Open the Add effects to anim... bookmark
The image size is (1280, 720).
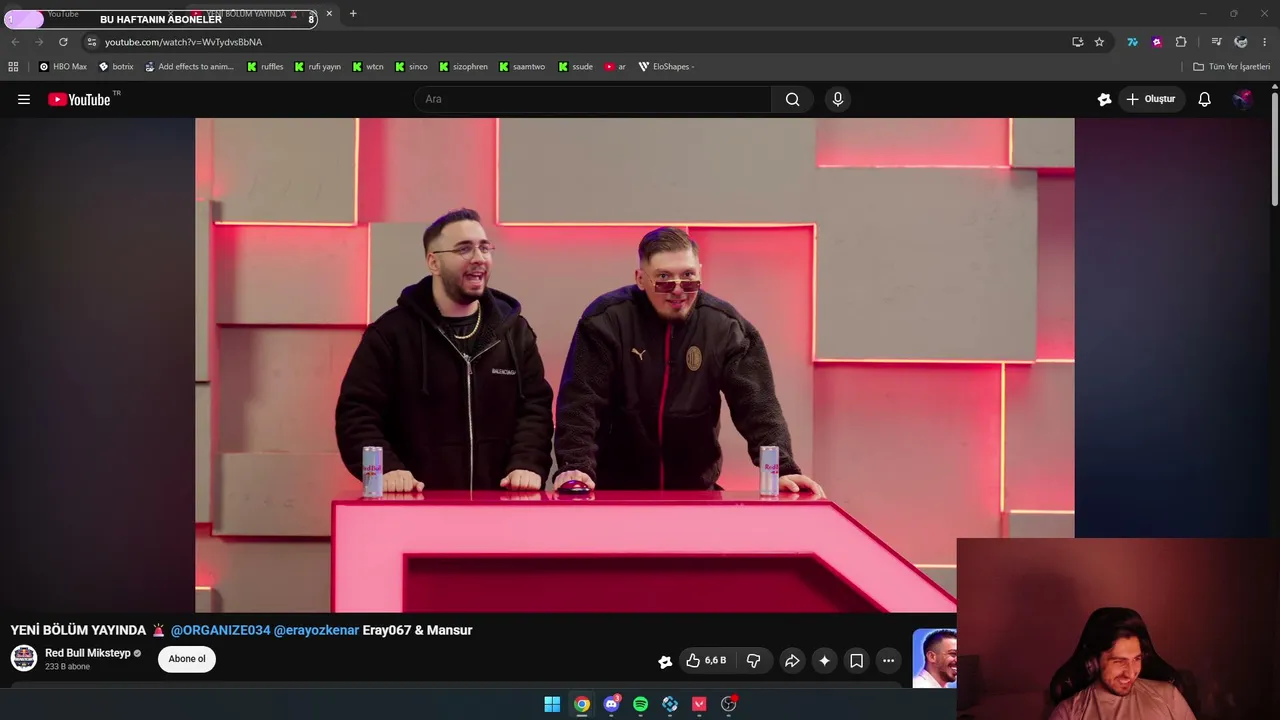pos(189,67)
